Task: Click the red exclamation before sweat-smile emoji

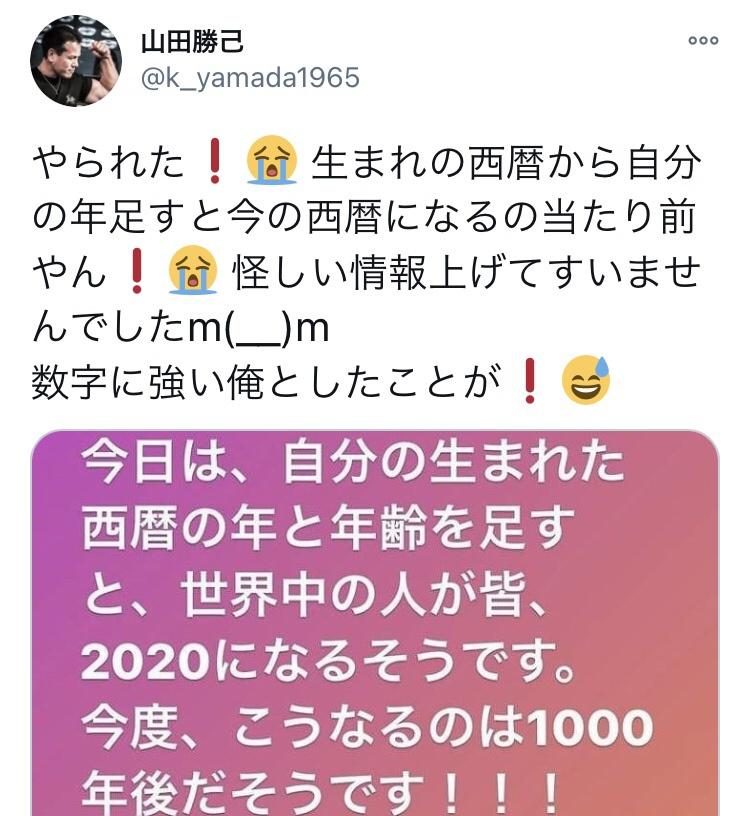Action: click(530, 380)
